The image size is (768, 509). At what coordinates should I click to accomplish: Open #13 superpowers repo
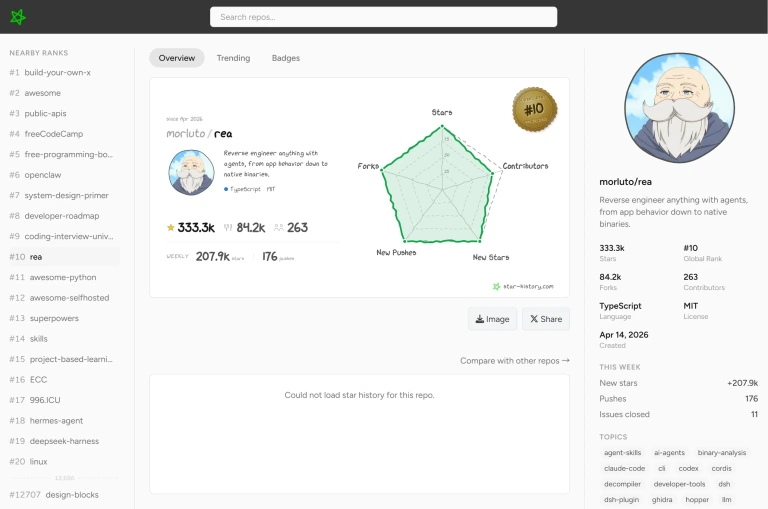pos(64,318)
